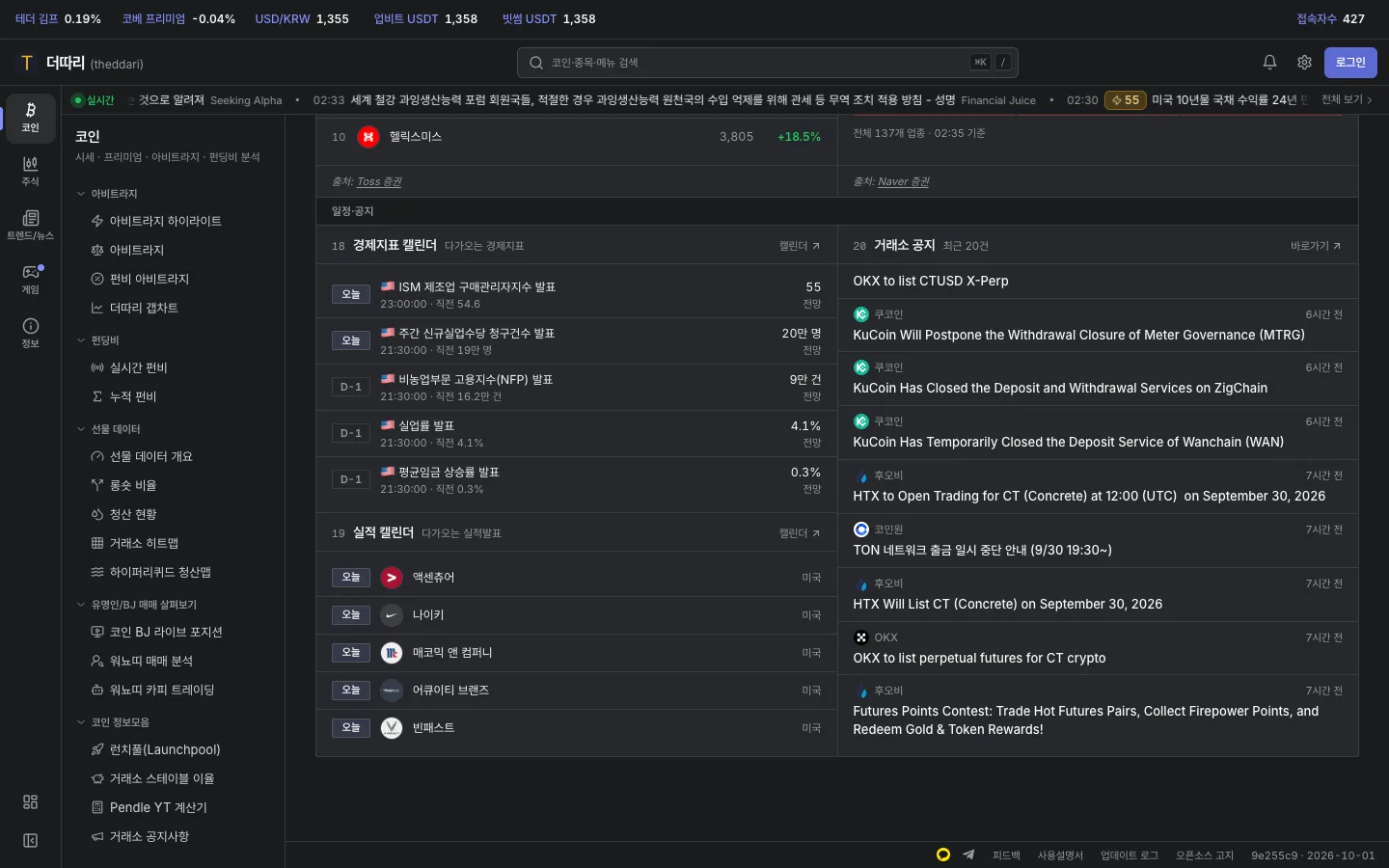1389x868 pixels.
Task: Click the 오픈소스 고지 footer link
Action: (1205, 855)
